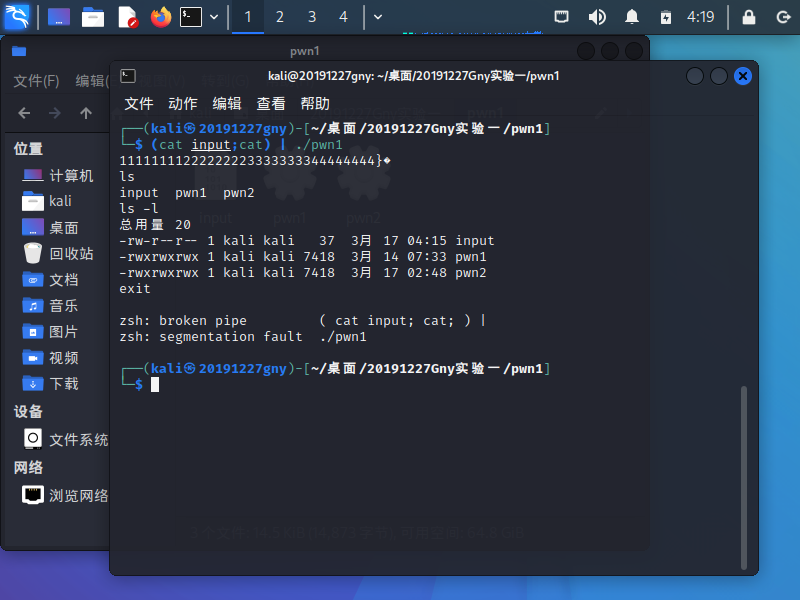Click the '(cat input;cat) | ./pwn1' command
800x600 pixels.
246,145
